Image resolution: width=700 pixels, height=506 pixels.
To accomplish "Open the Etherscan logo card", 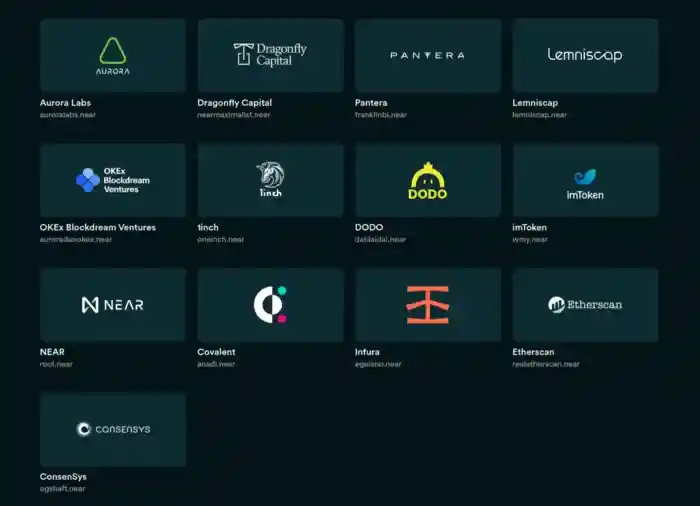I will [585, 305].
